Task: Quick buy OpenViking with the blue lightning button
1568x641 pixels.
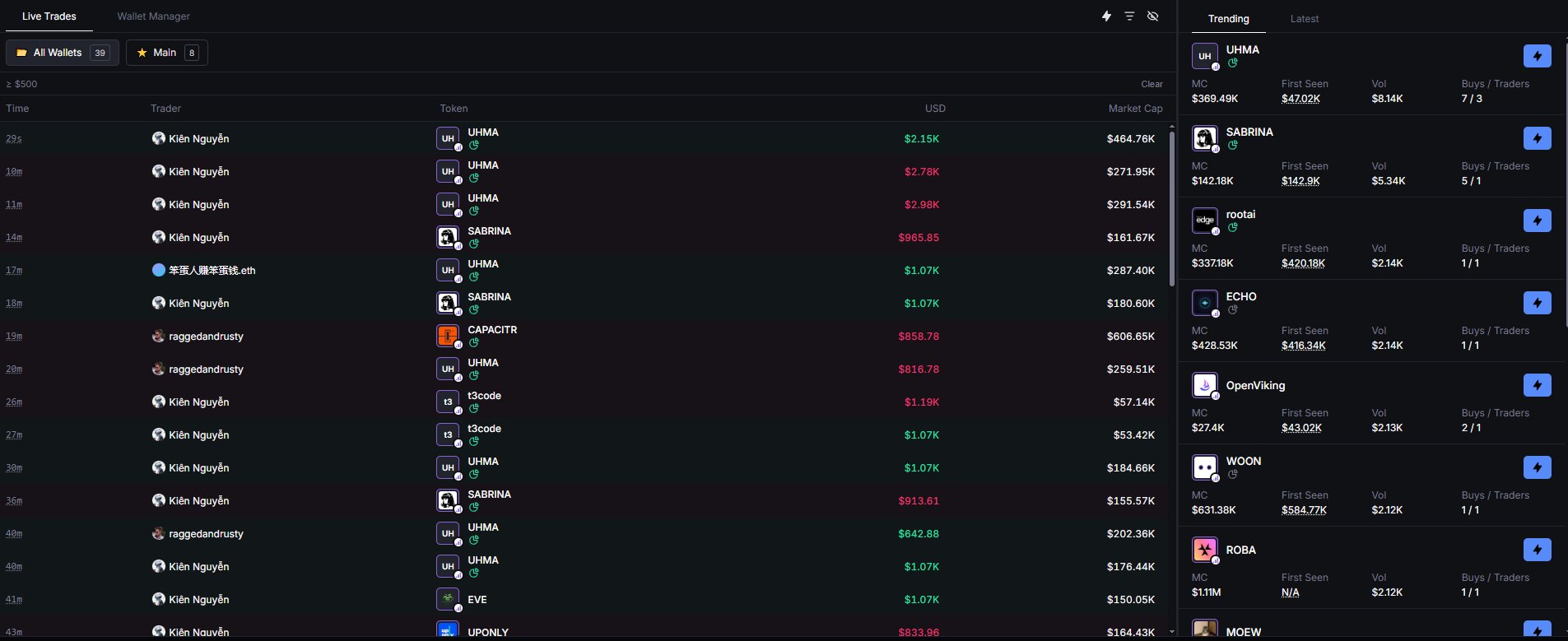Action: [x=1538, y=385]
